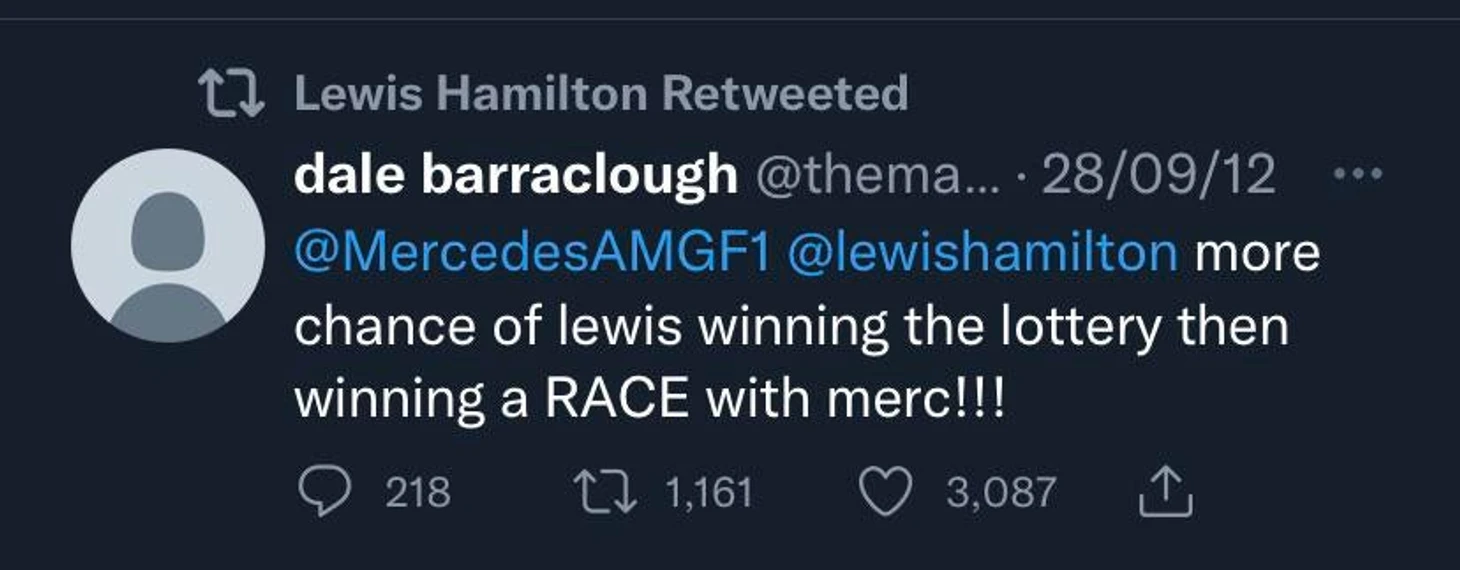The width and height of the screenshot is (1460, 570).
Task: Click the reply speech bubble icon
Action: pyautogui.click(x=323, y=493)
